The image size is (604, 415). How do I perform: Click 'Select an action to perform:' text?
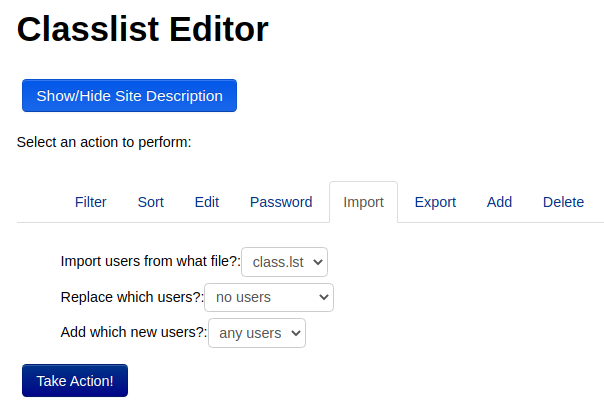(104, 142)
